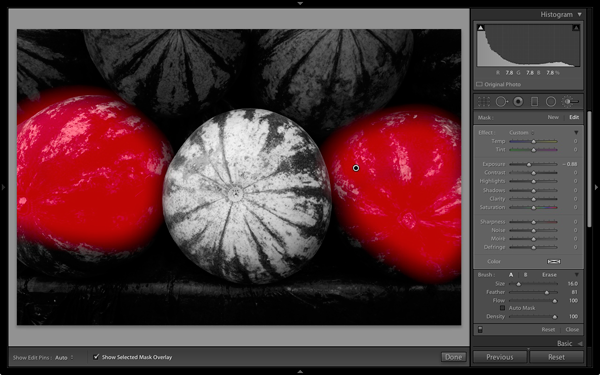Open the Effect Custom preset dropdown

521,132
